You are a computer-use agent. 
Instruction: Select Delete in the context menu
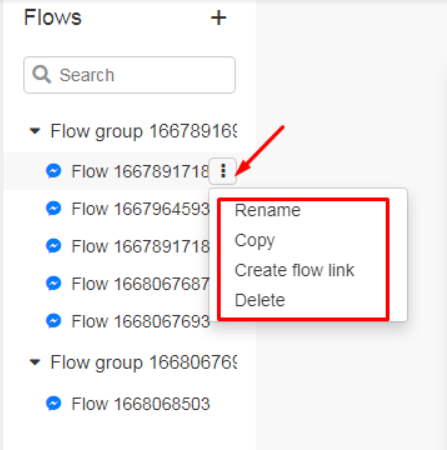[x=260, y=300]
